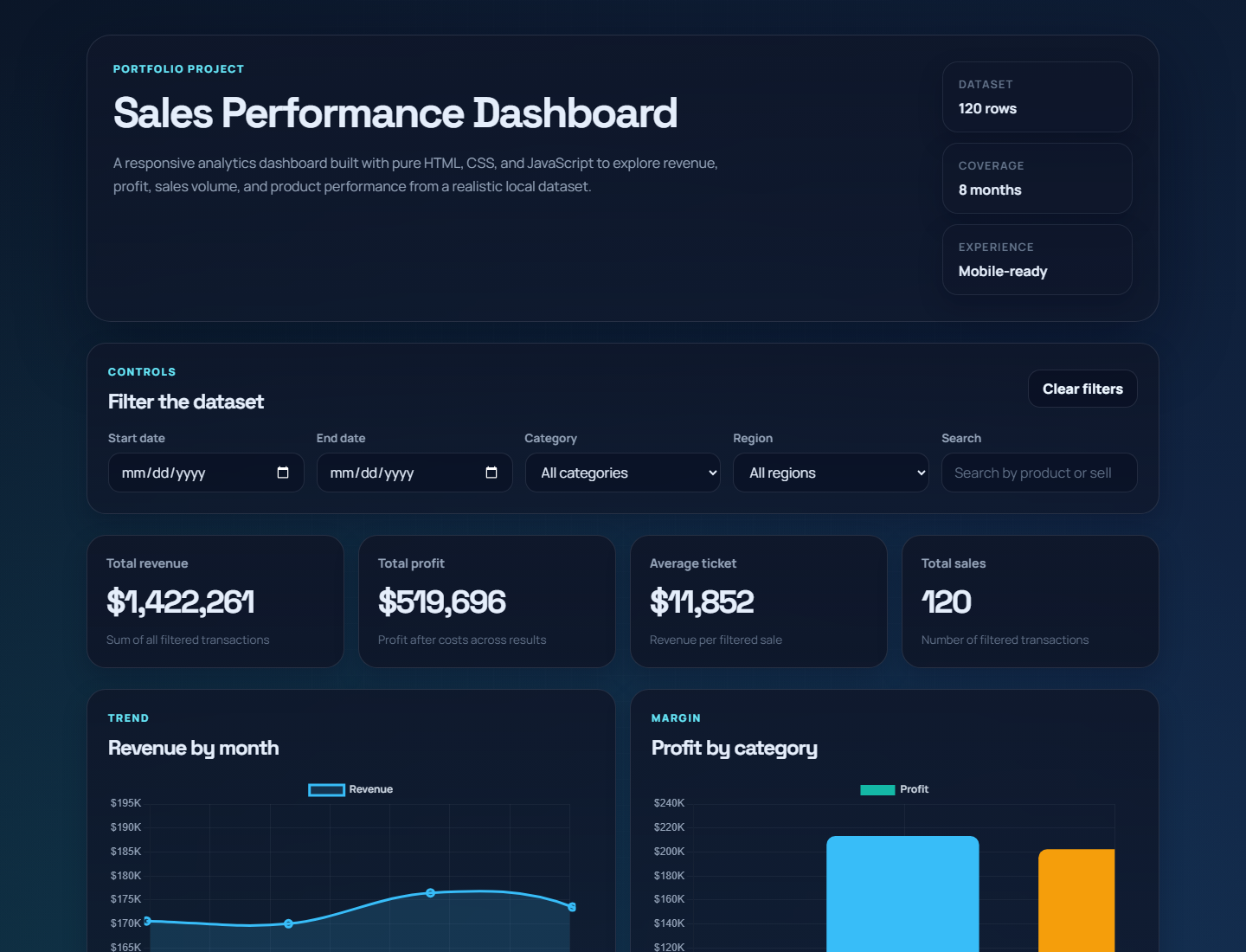Click Number of filtered transactions text
This screenshot has height=952, width=1246.
click(x=1005, y=640)
